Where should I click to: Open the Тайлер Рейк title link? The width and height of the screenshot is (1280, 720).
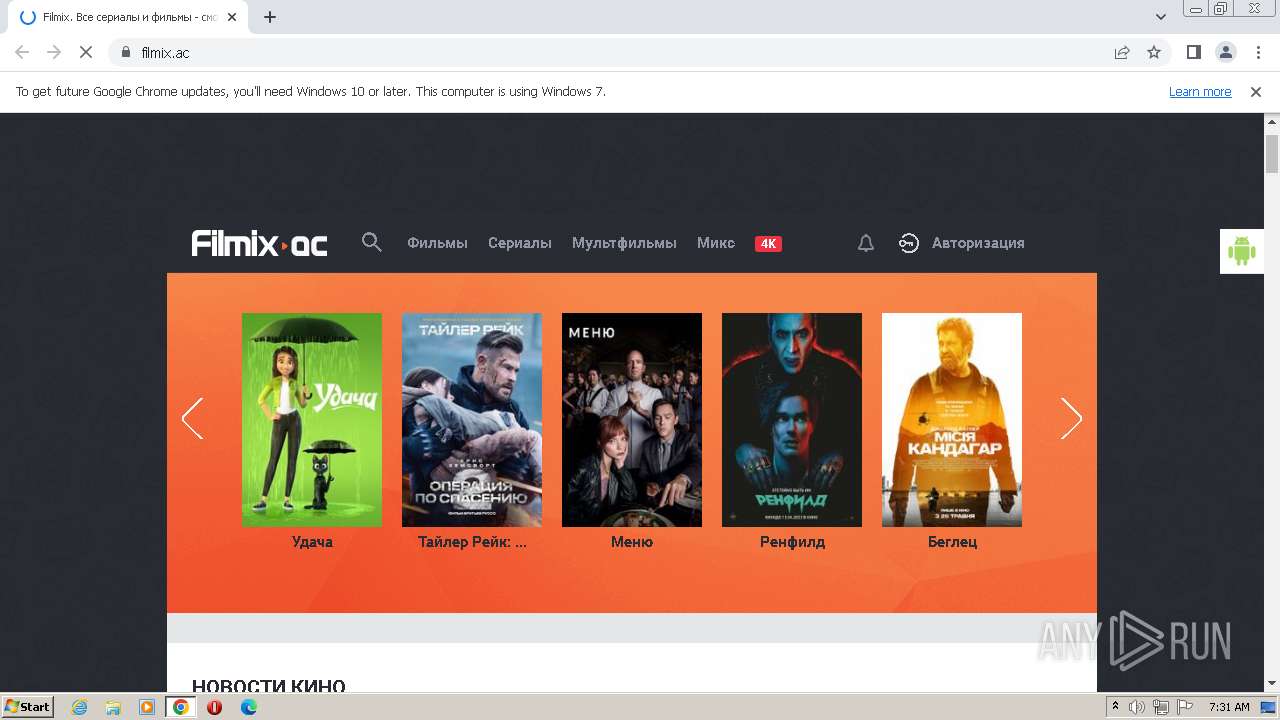tap(472, 542)
